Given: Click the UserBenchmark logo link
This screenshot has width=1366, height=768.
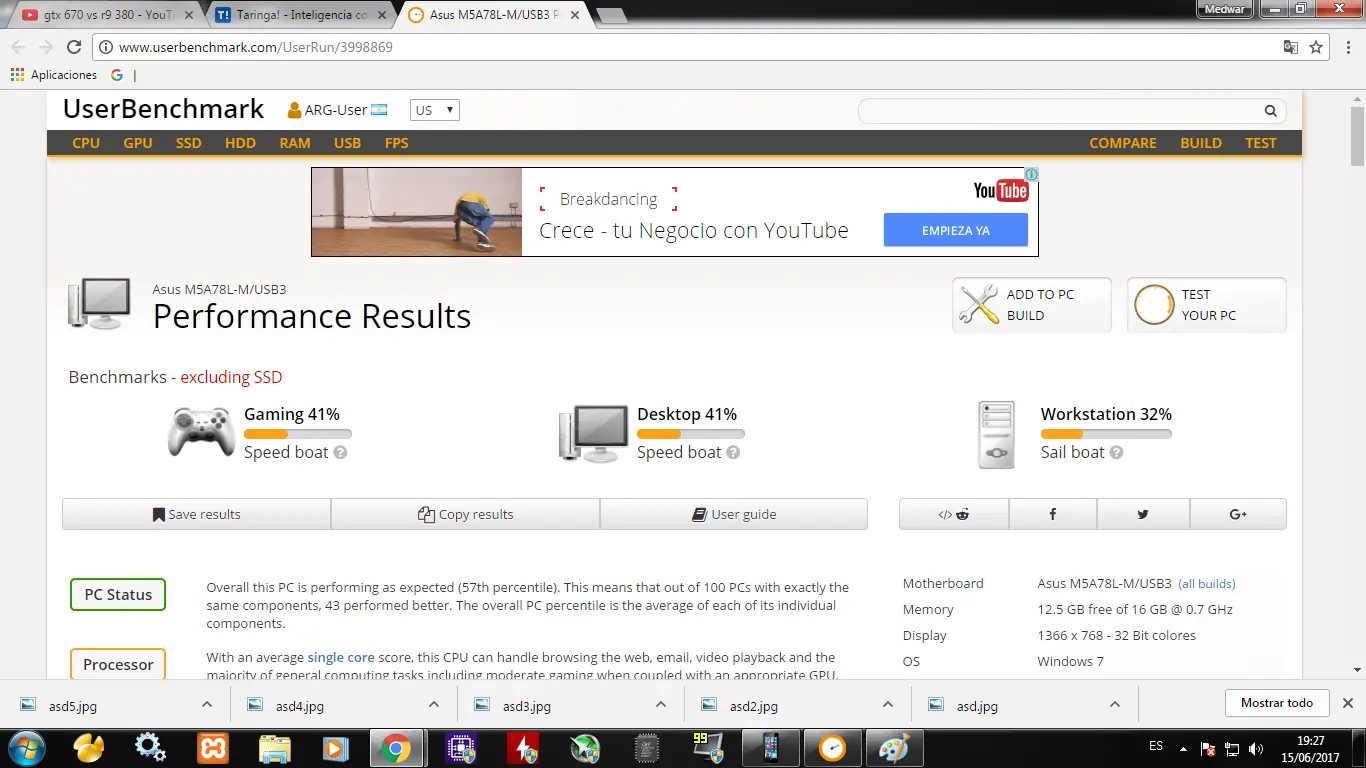Looking at the screenshot, I should coord(163,109).
